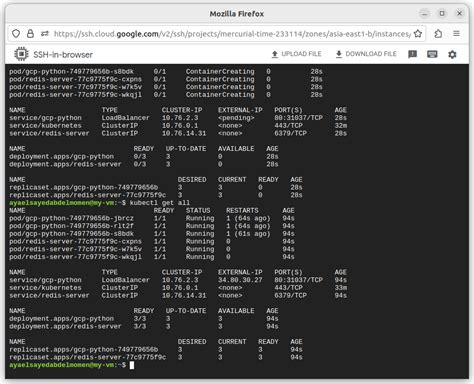Click pod/gcp-python-749779656b-jbrcz Running row
This screenshot has height=384, width=474.
coord(152,218)
